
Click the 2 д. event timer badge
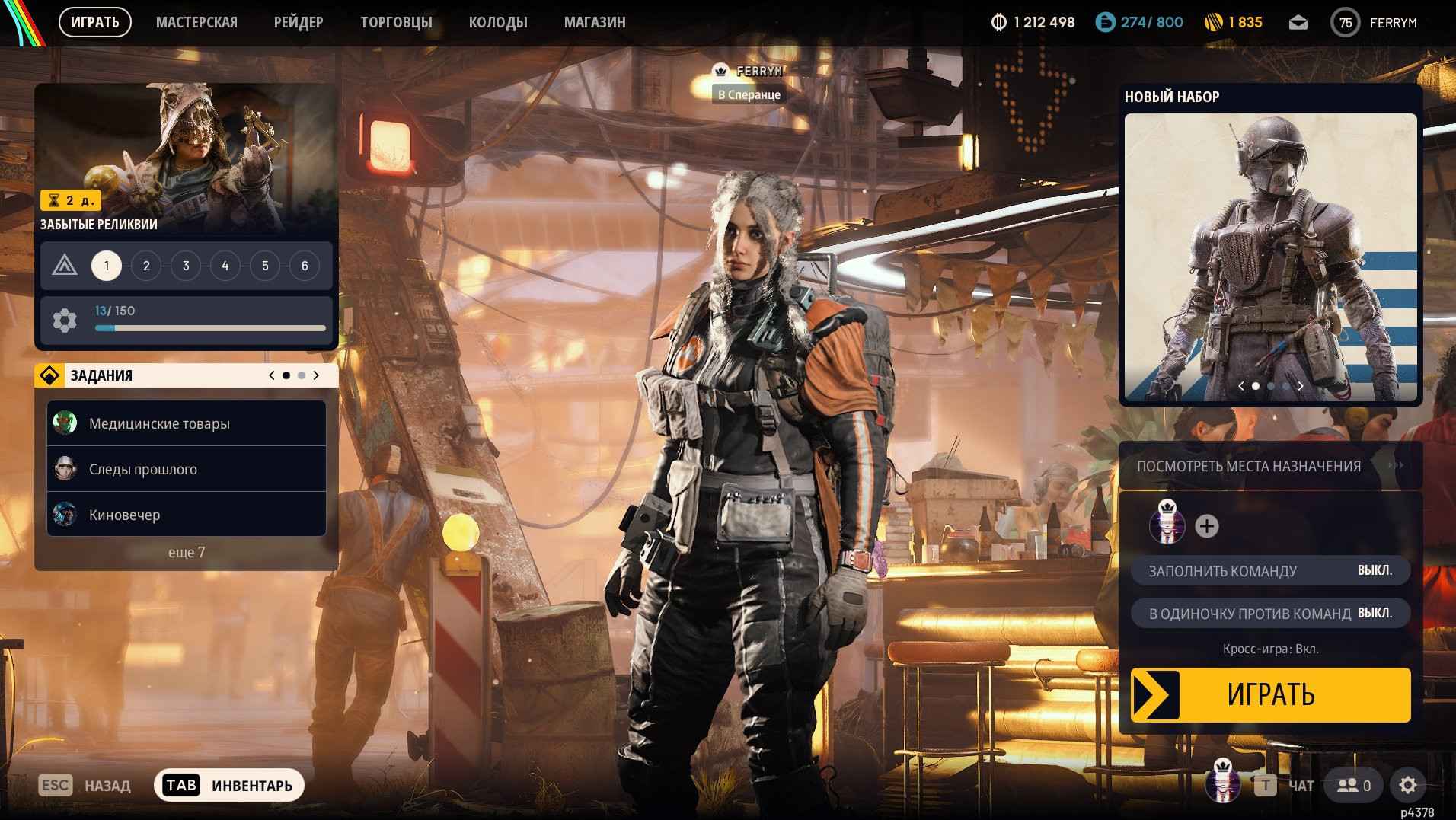tap(70, 200)
